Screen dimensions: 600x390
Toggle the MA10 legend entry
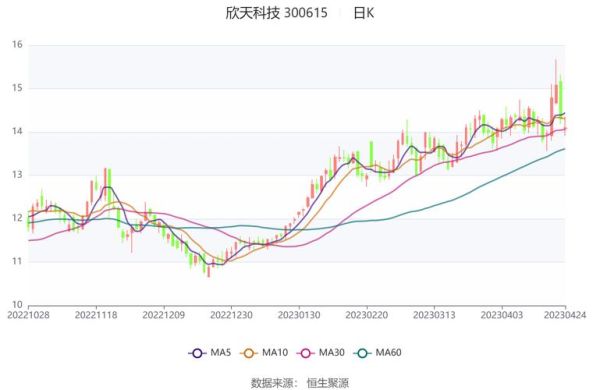click(x=264, y=352)
